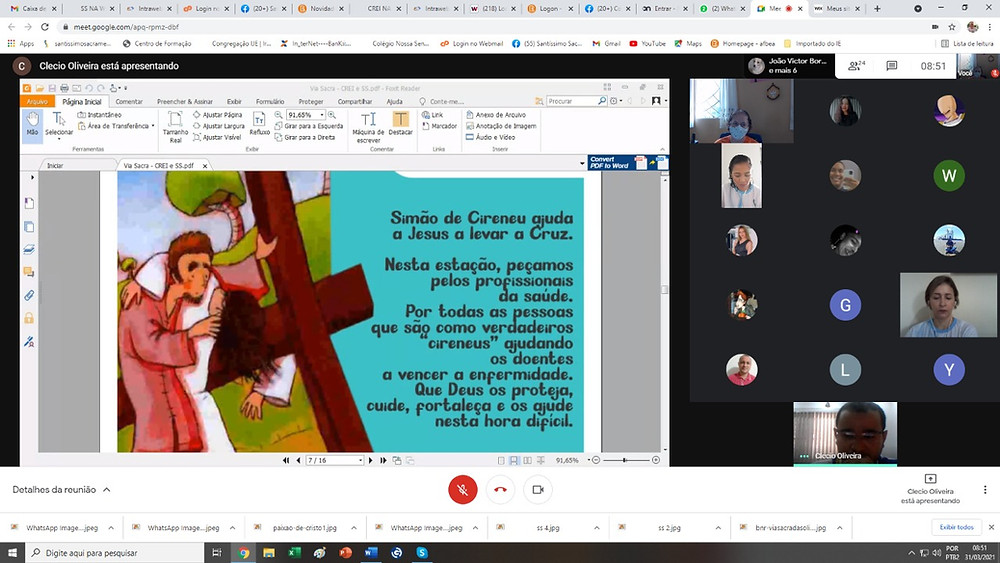Select the Mão hand tool in Foxit

coord(32,124)
